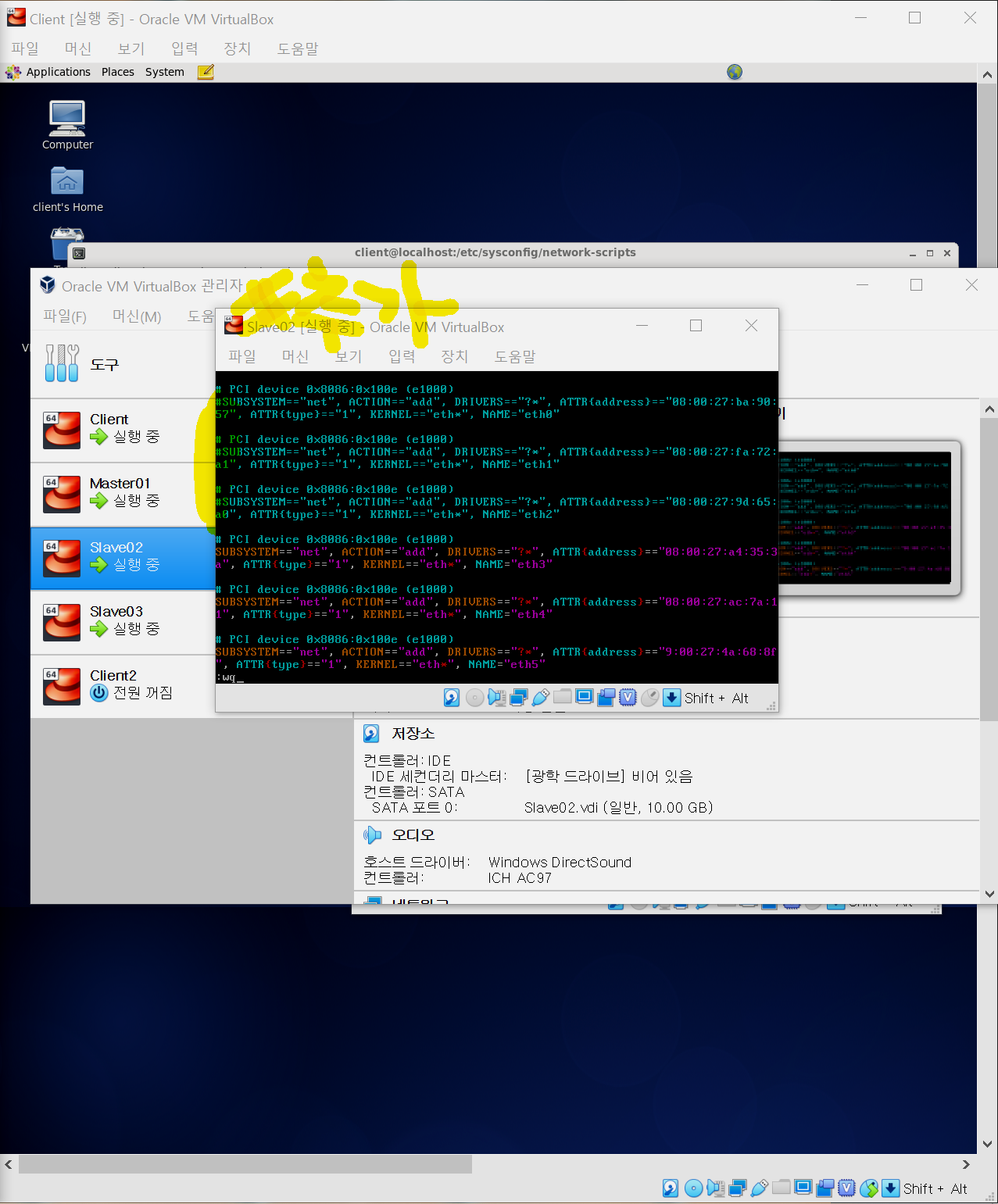
Task: Select the powered-off Client2 VM
Action: [123, 686]
